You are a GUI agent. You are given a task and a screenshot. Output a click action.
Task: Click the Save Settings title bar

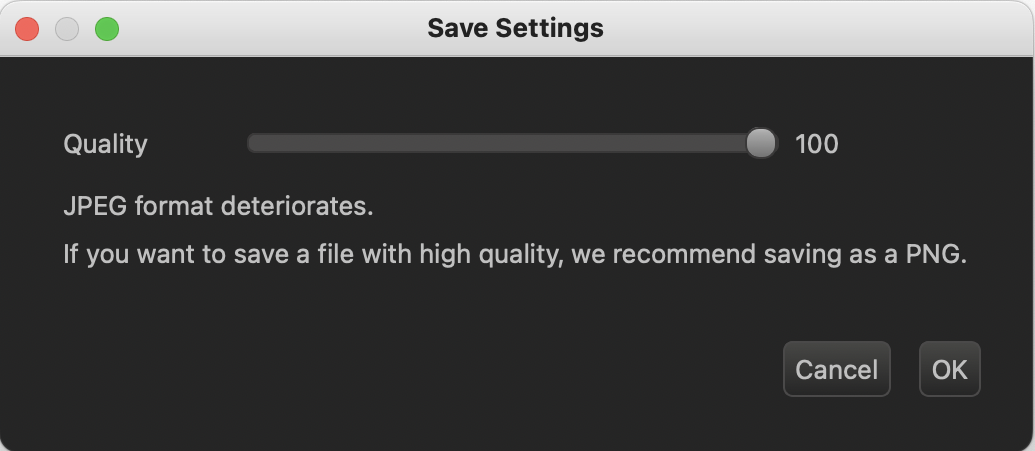[516, 28]
